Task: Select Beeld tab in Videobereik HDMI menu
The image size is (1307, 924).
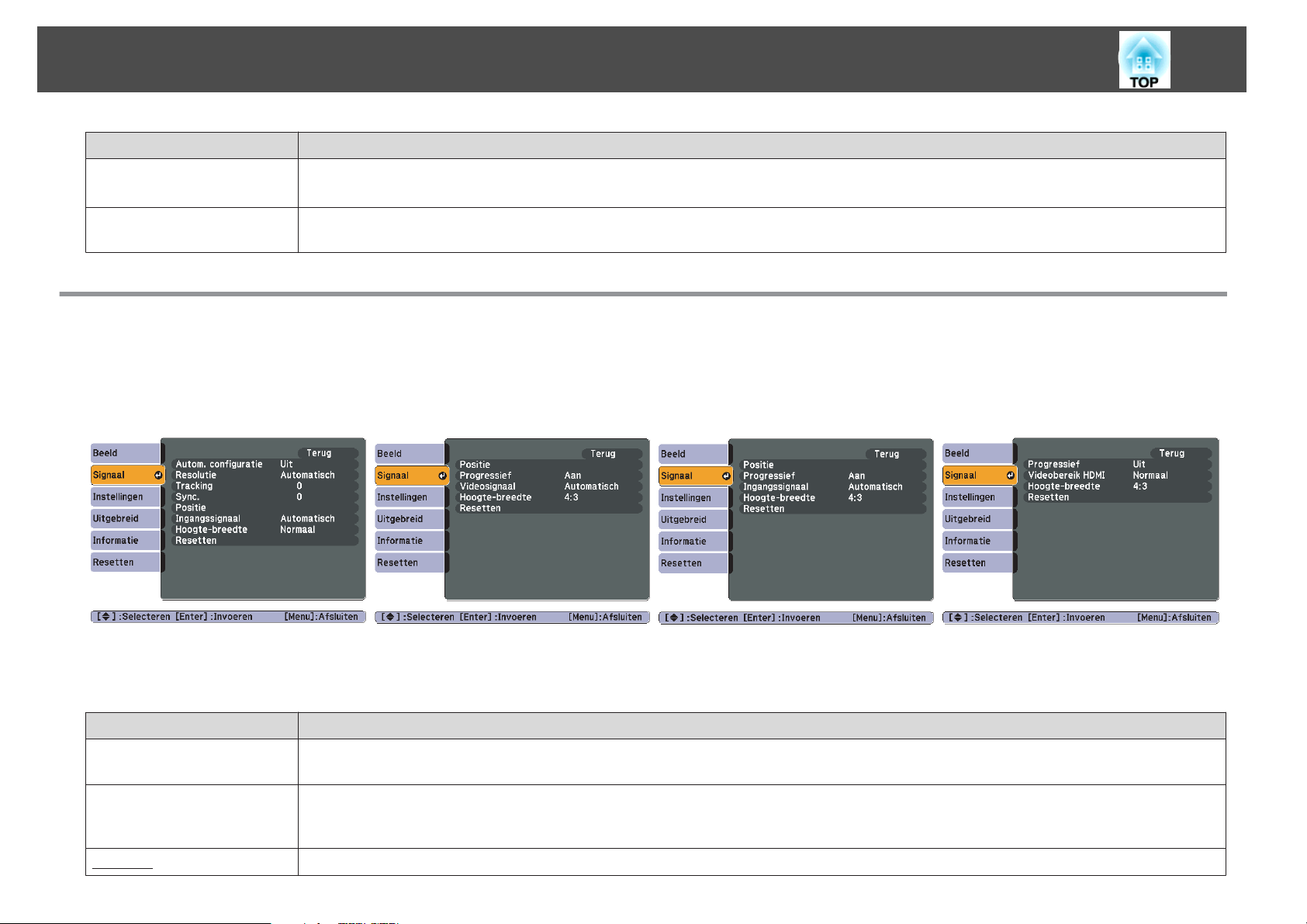Action: [977, 453]
